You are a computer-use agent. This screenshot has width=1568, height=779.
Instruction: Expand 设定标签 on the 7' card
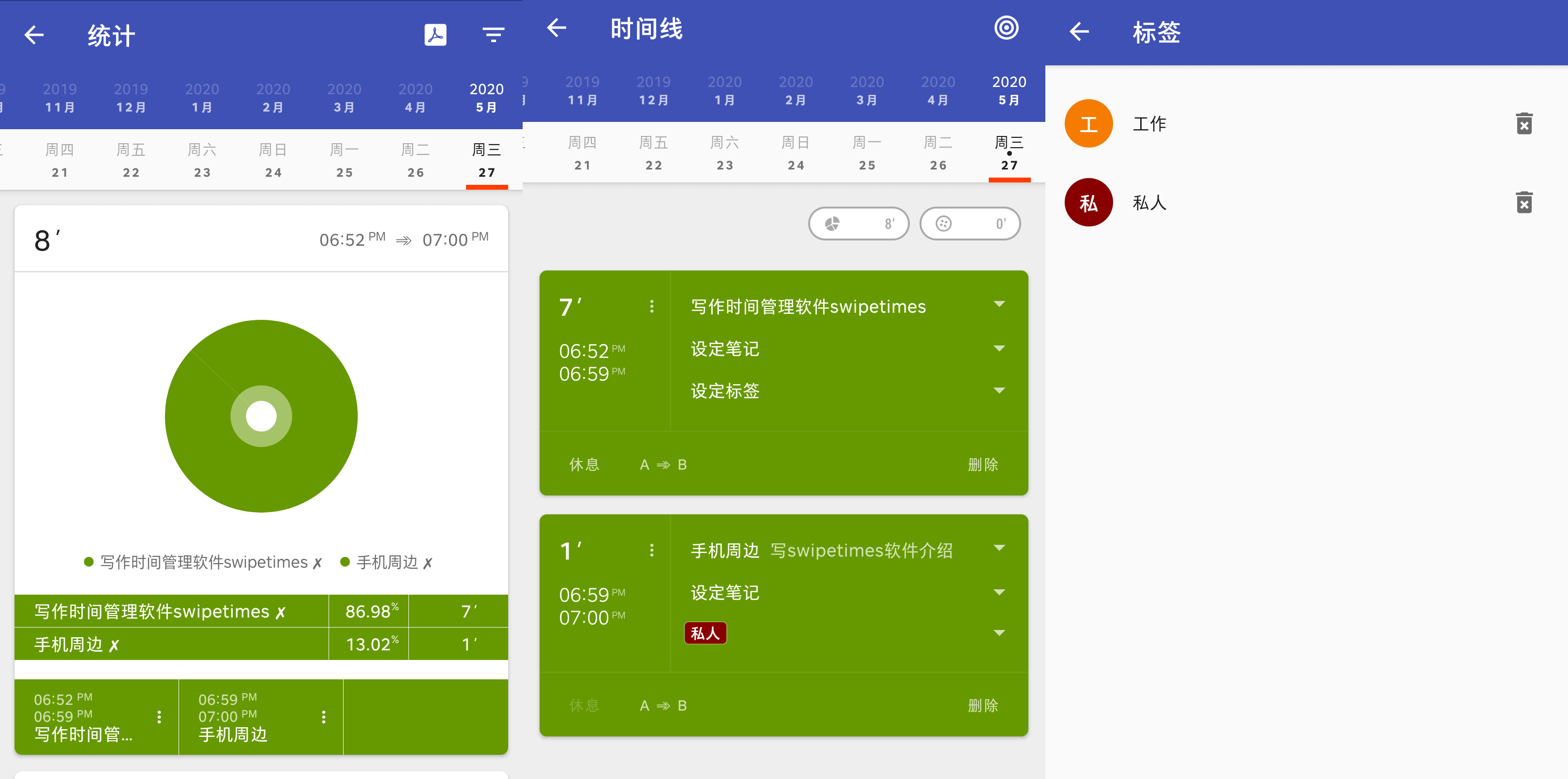click(x=999, y=391)
